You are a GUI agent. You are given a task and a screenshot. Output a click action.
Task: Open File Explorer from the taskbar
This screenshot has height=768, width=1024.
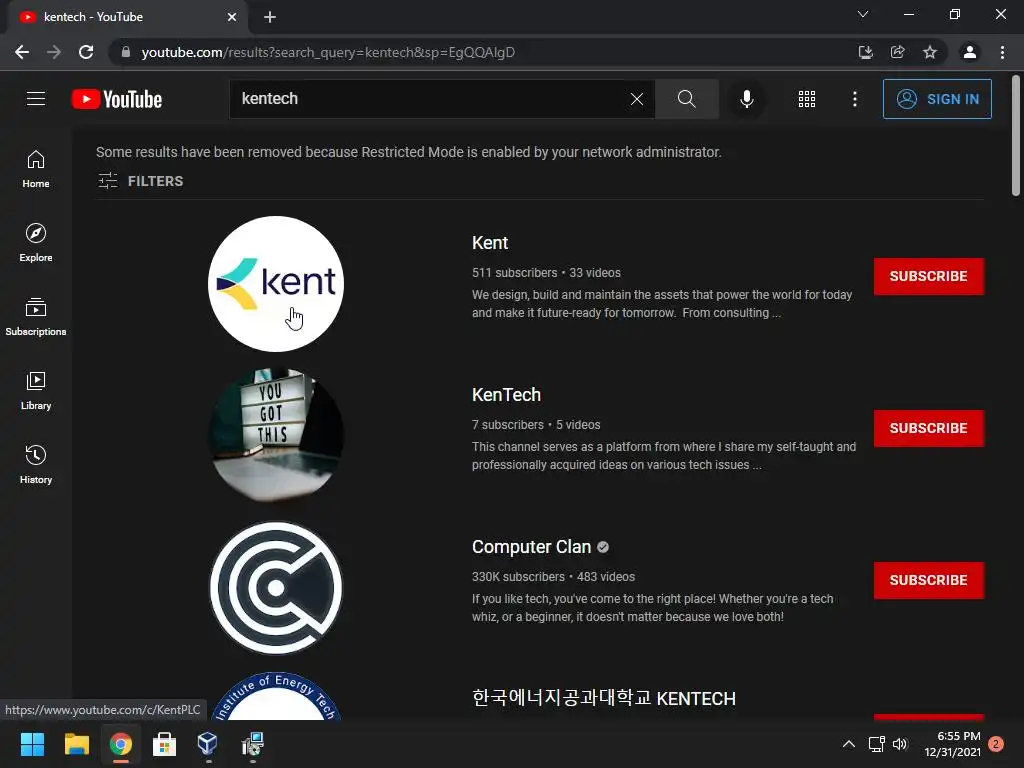pos(76,744)
